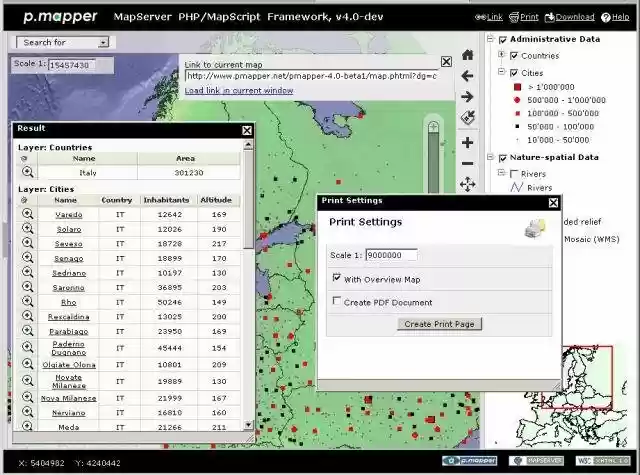Zoom to Nerviano using its magnifier icon
The image size is (640, 475).
click(27, 412)
